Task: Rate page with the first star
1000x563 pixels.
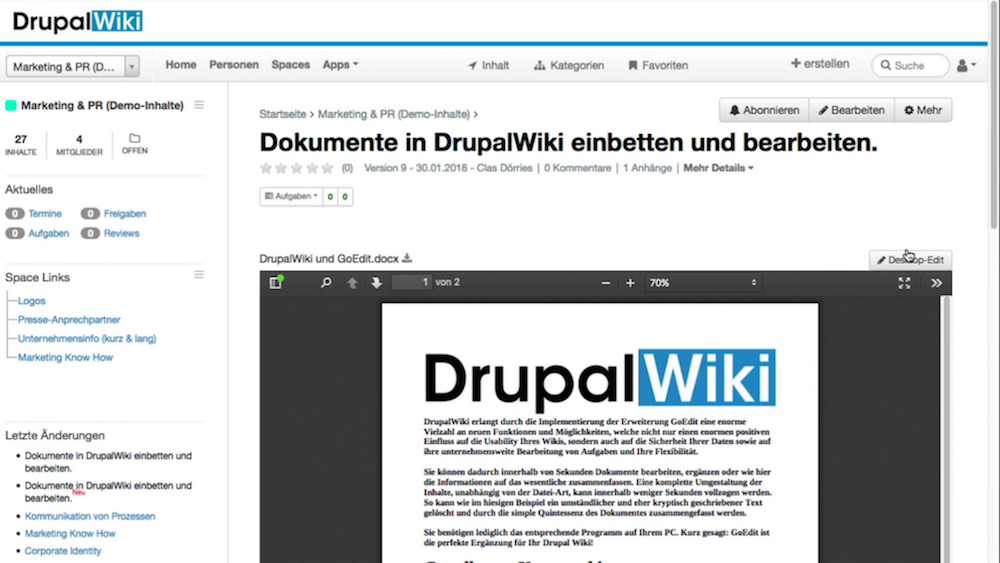Action: [266, 168]
